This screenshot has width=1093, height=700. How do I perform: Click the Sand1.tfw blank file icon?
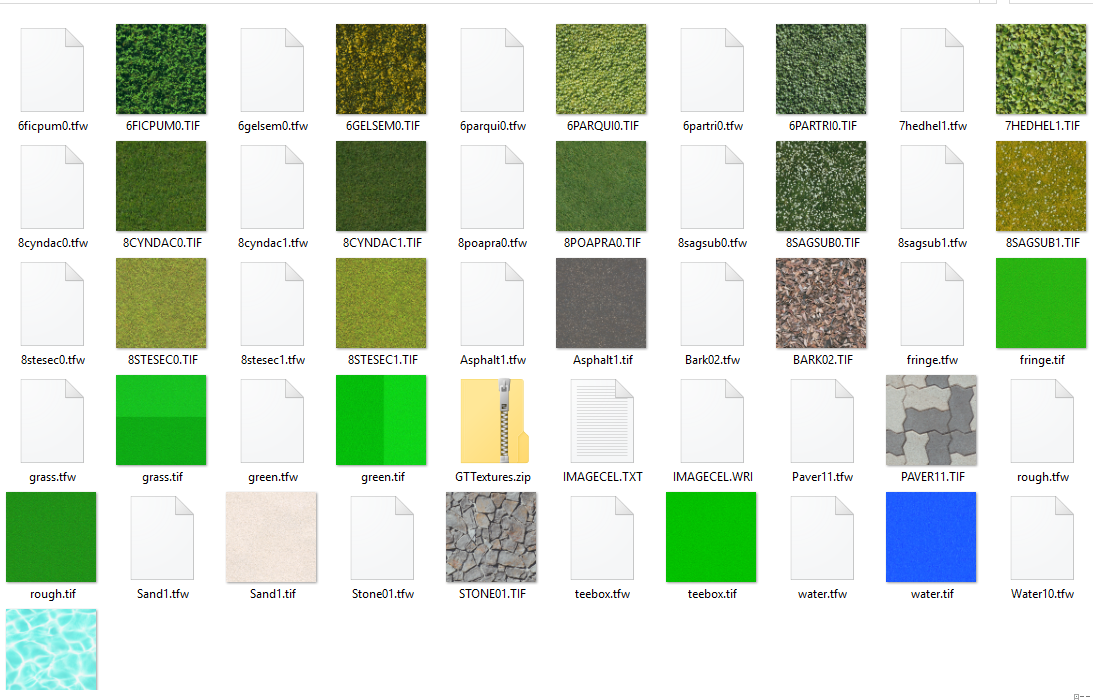[x=161, y=537]
